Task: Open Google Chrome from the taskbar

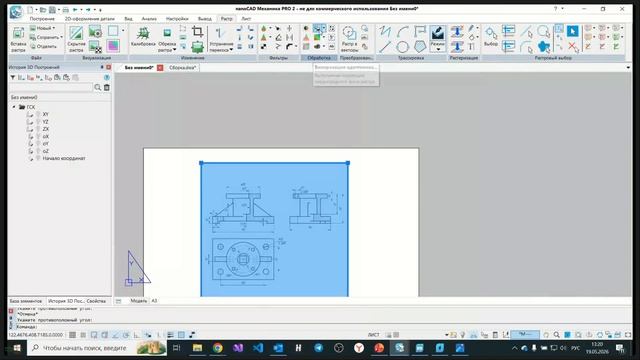Action: click(218, 348)
